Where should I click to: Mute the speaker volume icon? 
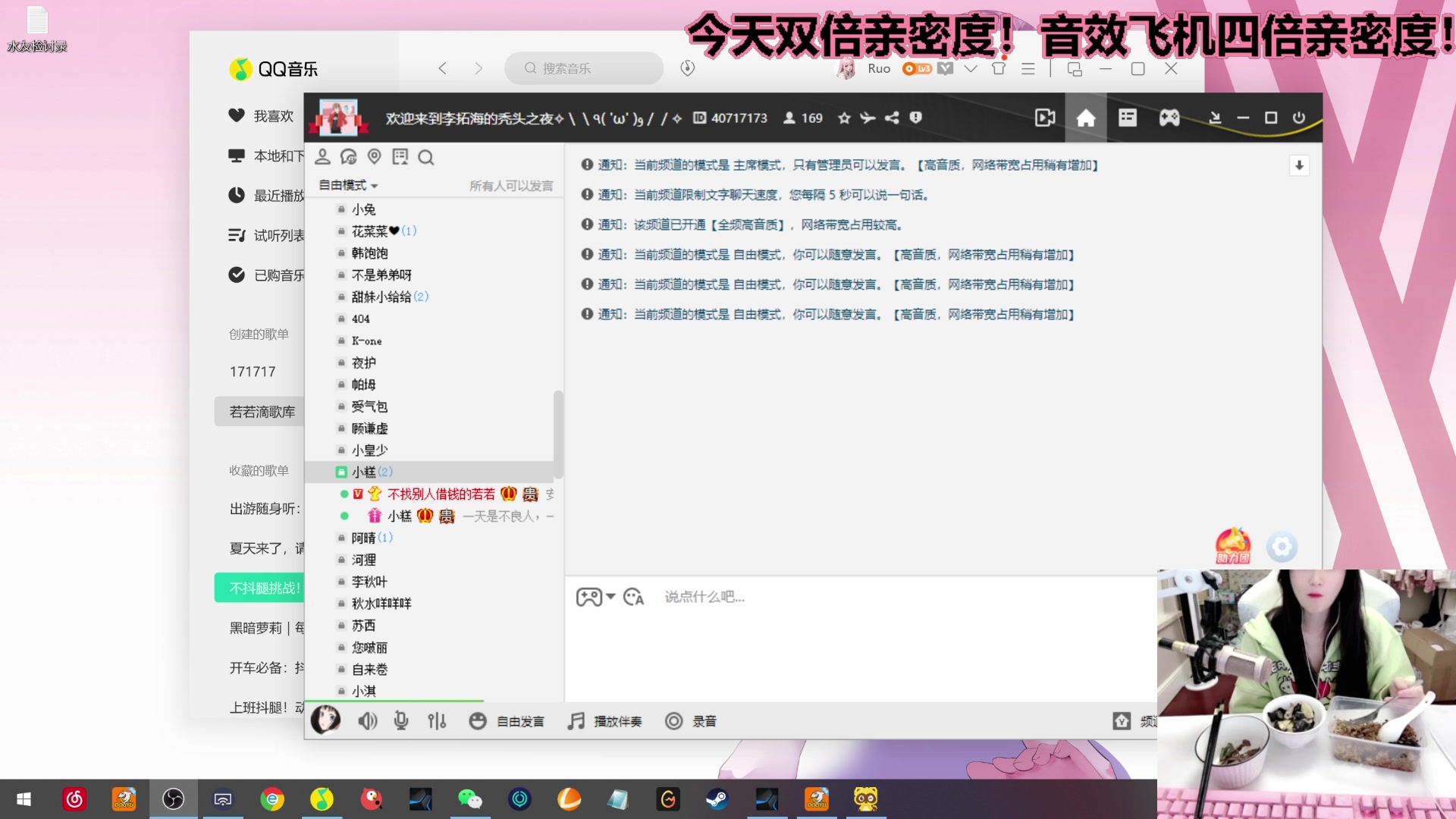pos(367,720)
